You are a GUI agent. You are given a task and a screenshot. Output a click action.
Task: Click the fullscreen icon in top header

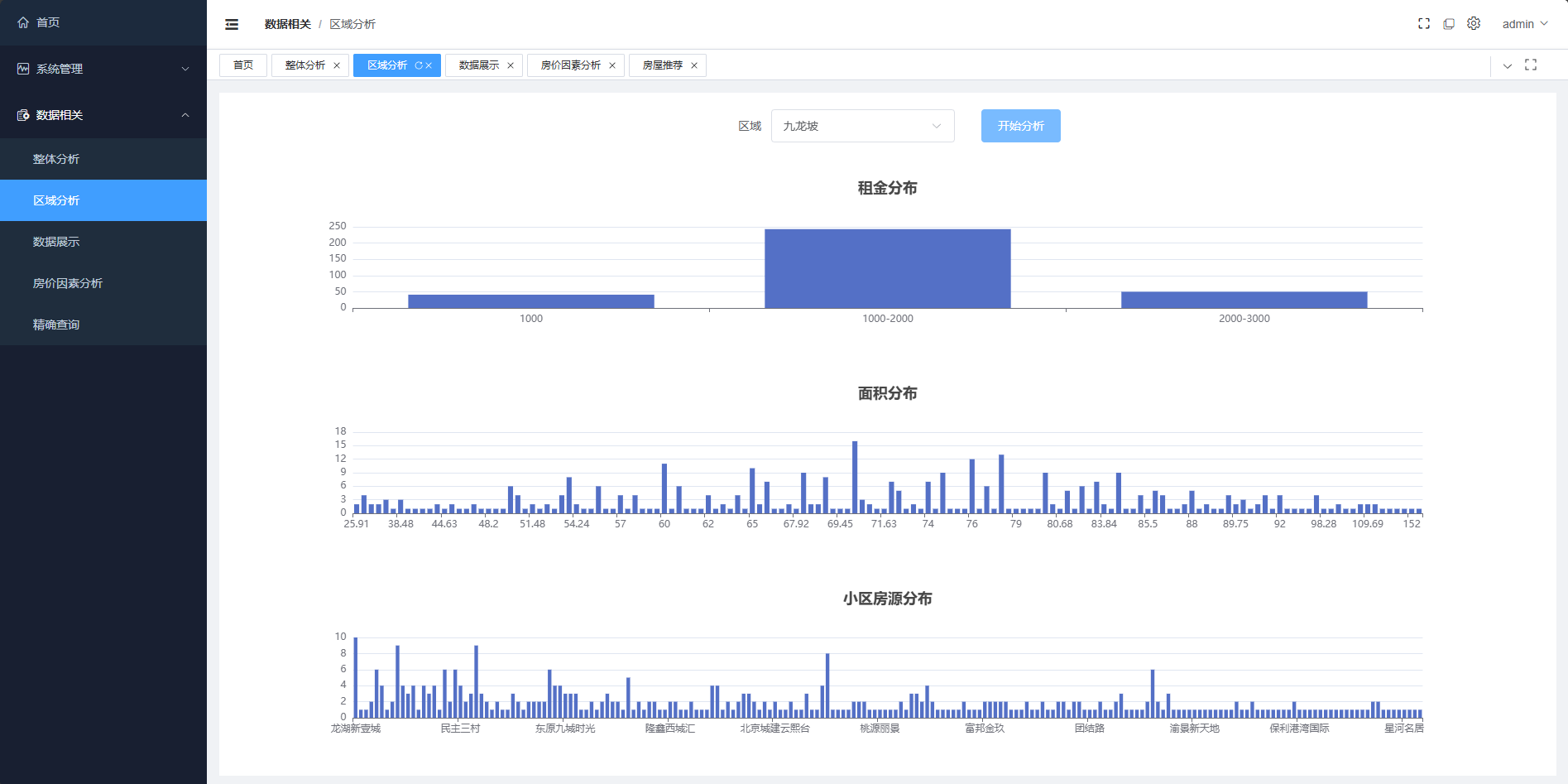pyautogui.click(x=1424, y=24)
